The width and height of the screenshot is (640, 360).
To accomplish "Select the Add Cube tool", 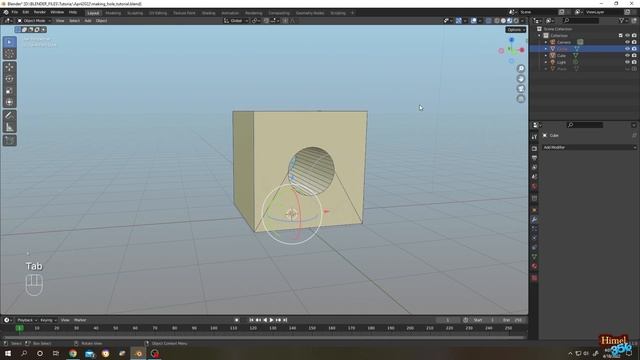I will [10, 141].
